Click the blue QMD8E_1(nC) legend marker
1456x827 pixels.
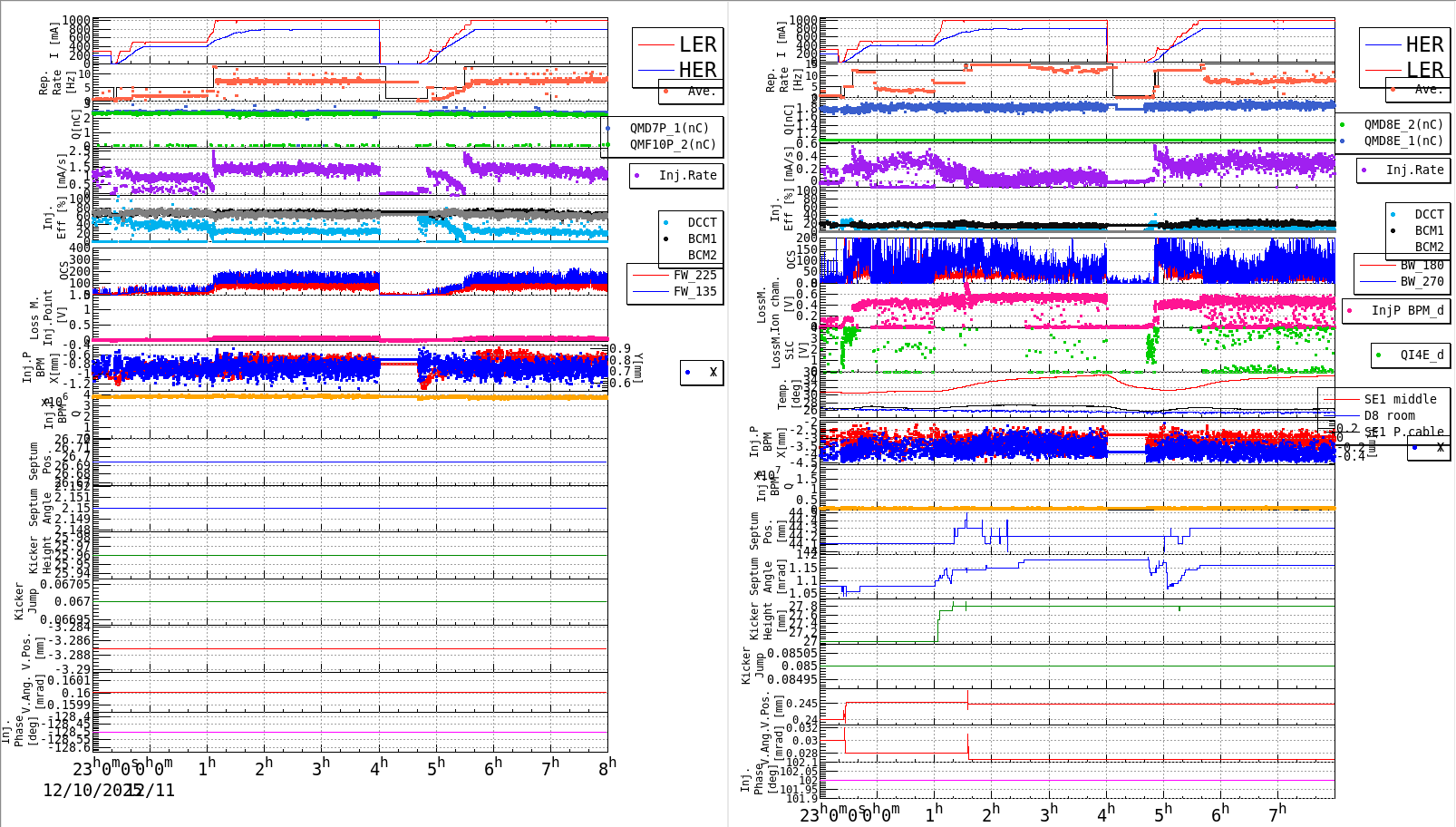[1344, 141]
